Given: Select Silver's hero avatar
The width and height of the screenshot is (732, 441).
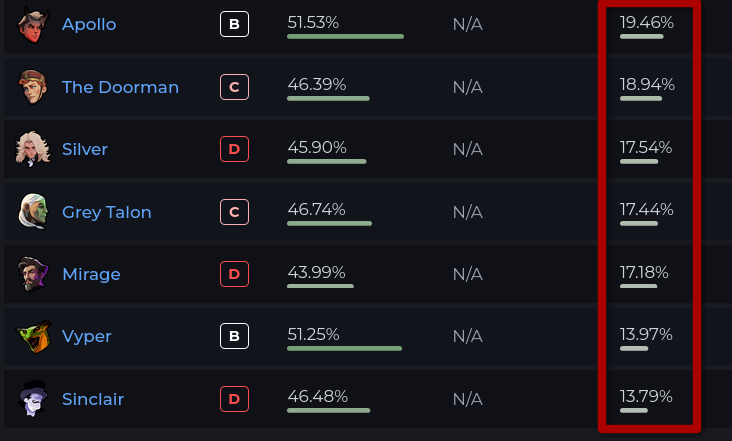Looking at the screenshot, I should [x=33, y=149].
